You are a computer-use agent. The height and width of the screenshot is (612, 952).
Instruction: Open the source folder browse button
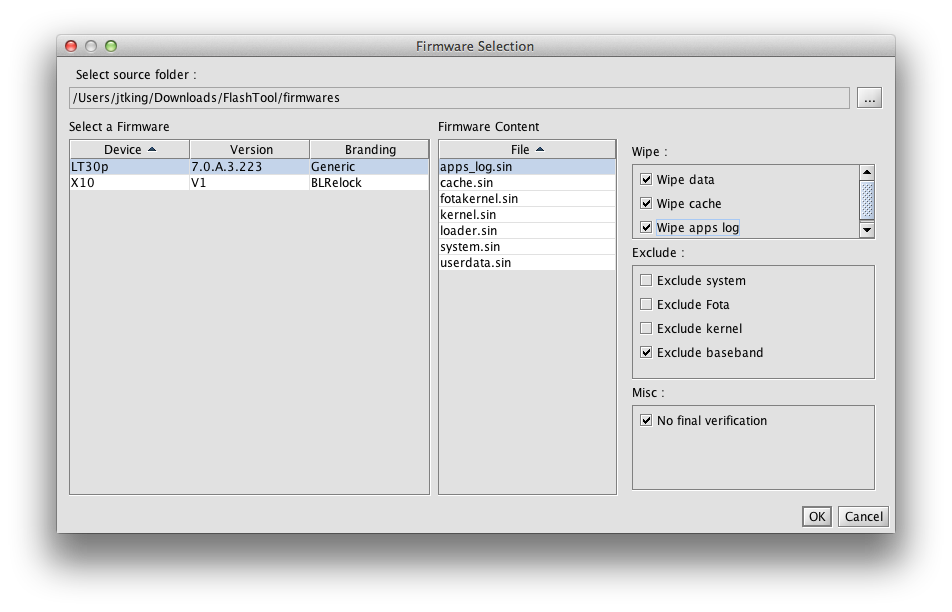869,98
